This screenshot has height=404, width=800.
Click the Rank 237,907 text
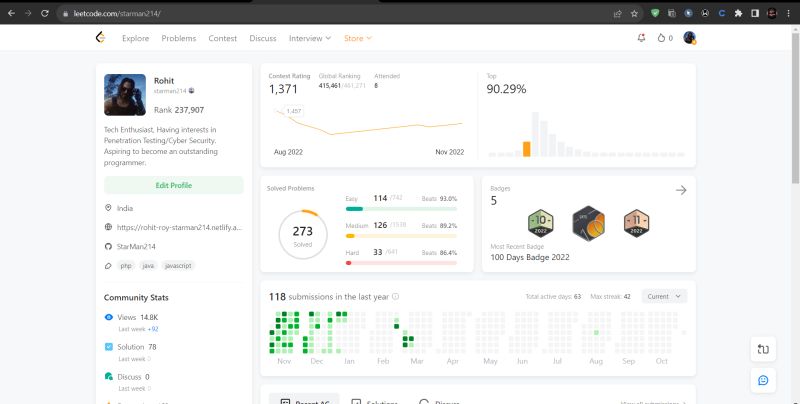click(179, 110)
